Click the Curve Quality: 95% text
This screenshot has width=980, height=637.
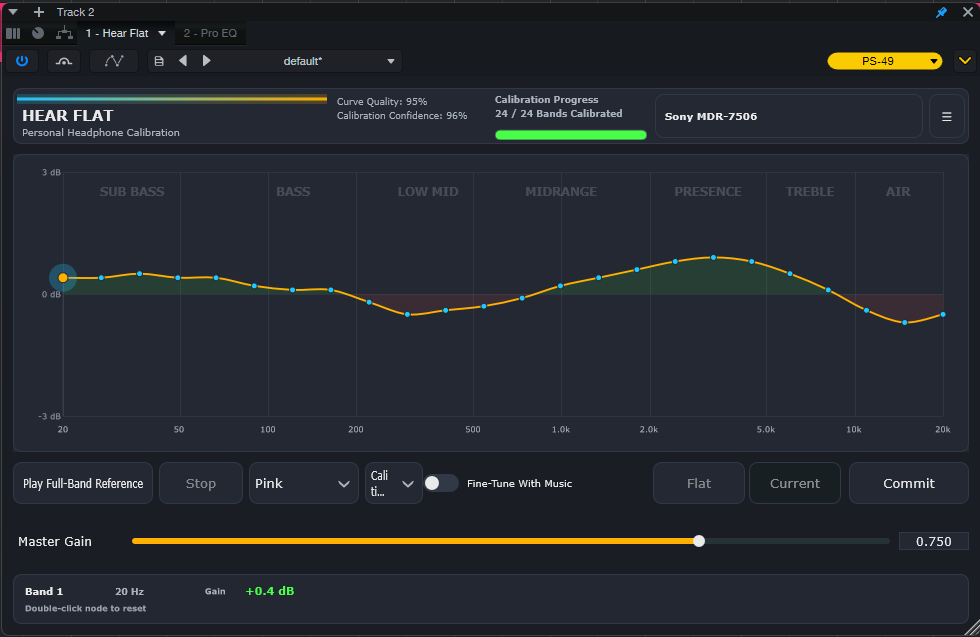point(382,101)
